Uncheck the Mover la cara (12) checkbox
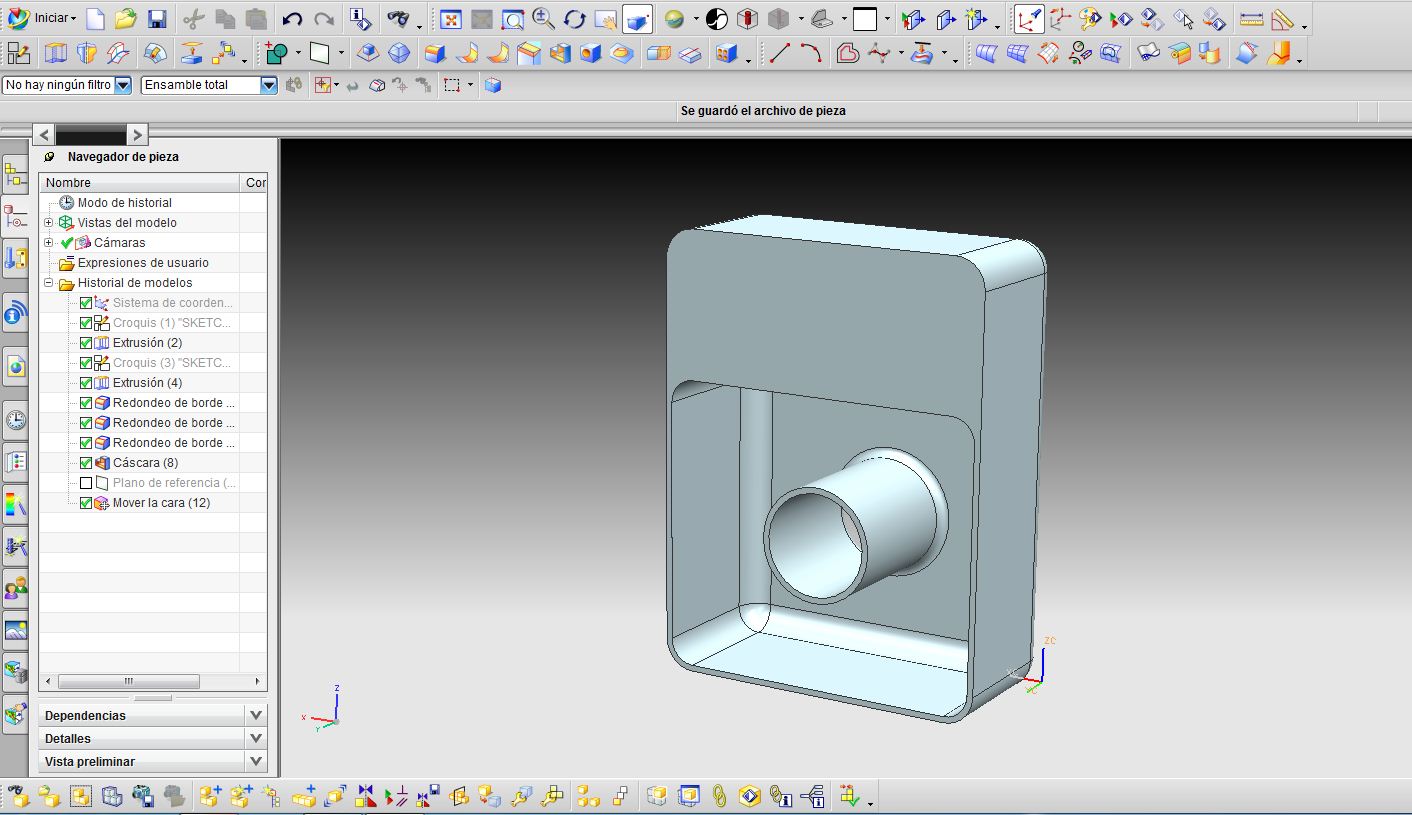Screen dimensions: 1412x815 pos(86,503)
